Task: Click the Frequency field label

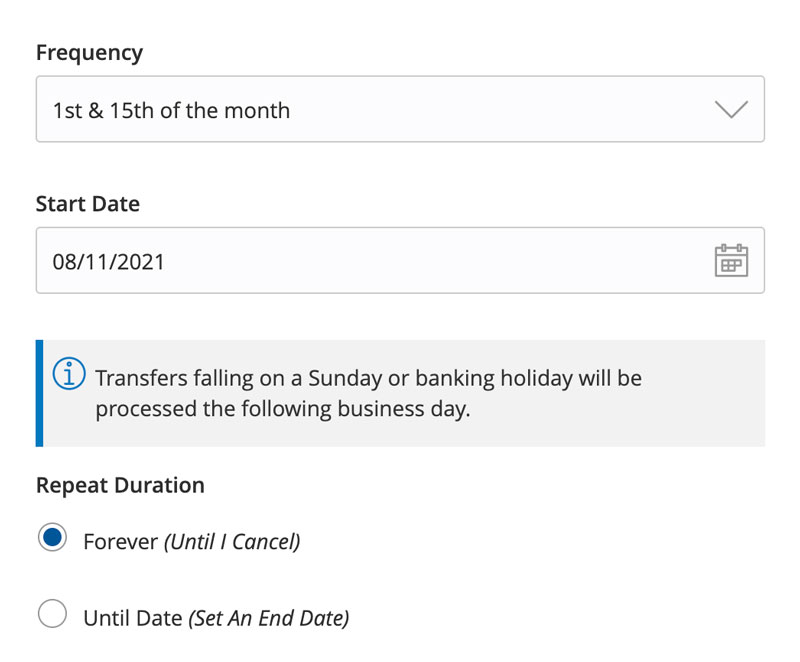Action: click(89, 53)
